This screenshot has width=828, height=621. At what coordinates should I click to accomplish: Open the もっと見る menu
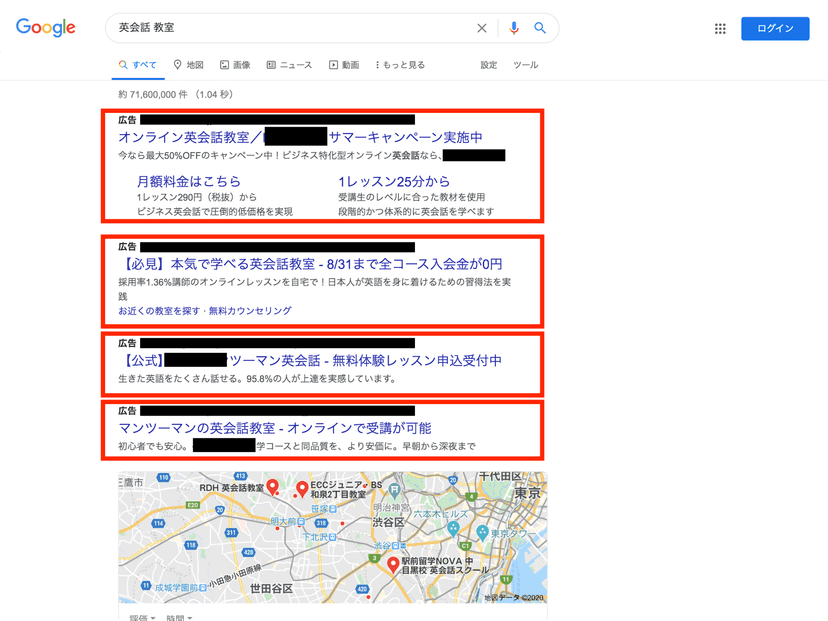[400, 65]
